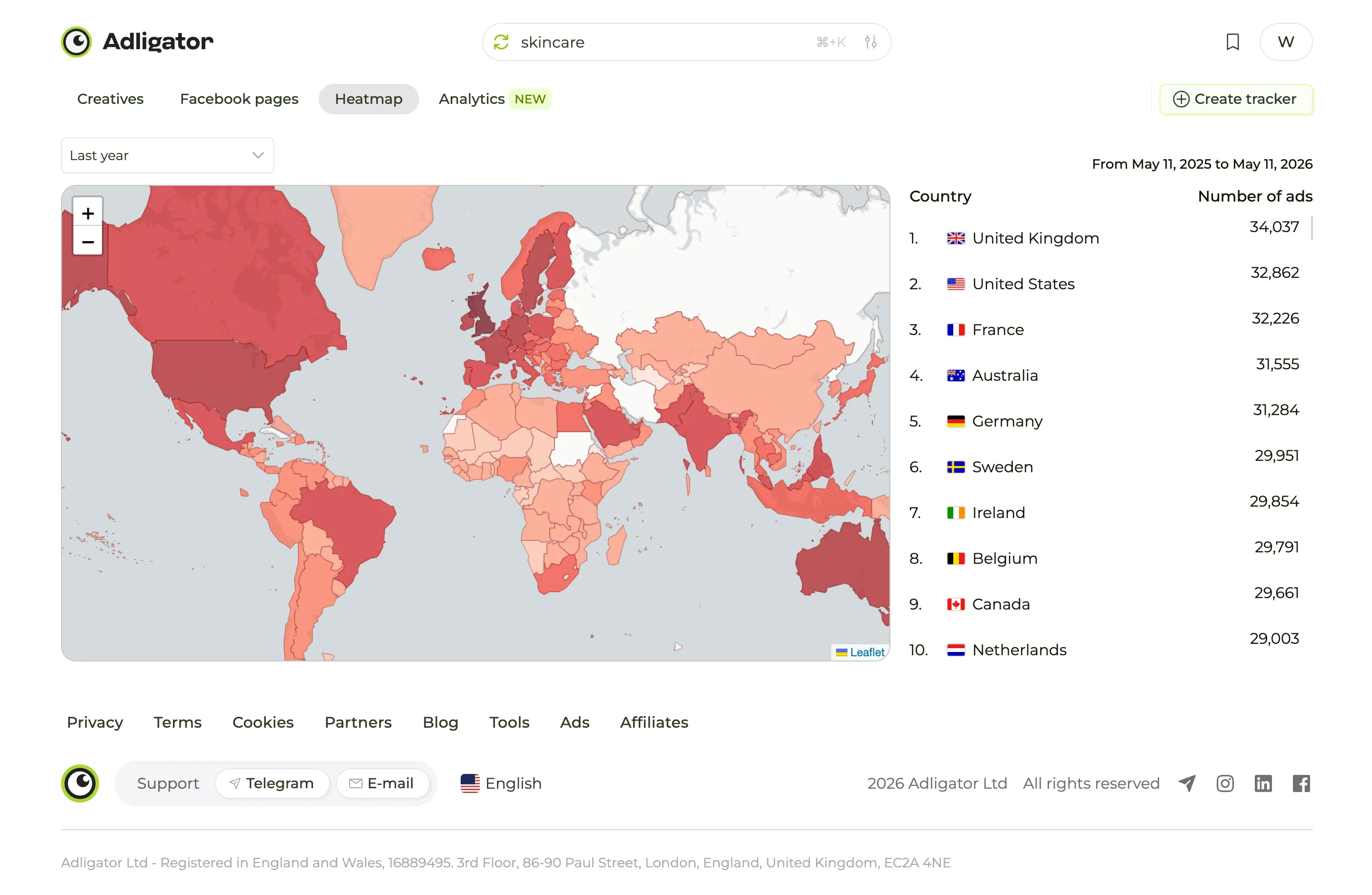The image size is (1372, 895).
Task: Open LinkedIn icon in footer
Action: pos(1263,783)
